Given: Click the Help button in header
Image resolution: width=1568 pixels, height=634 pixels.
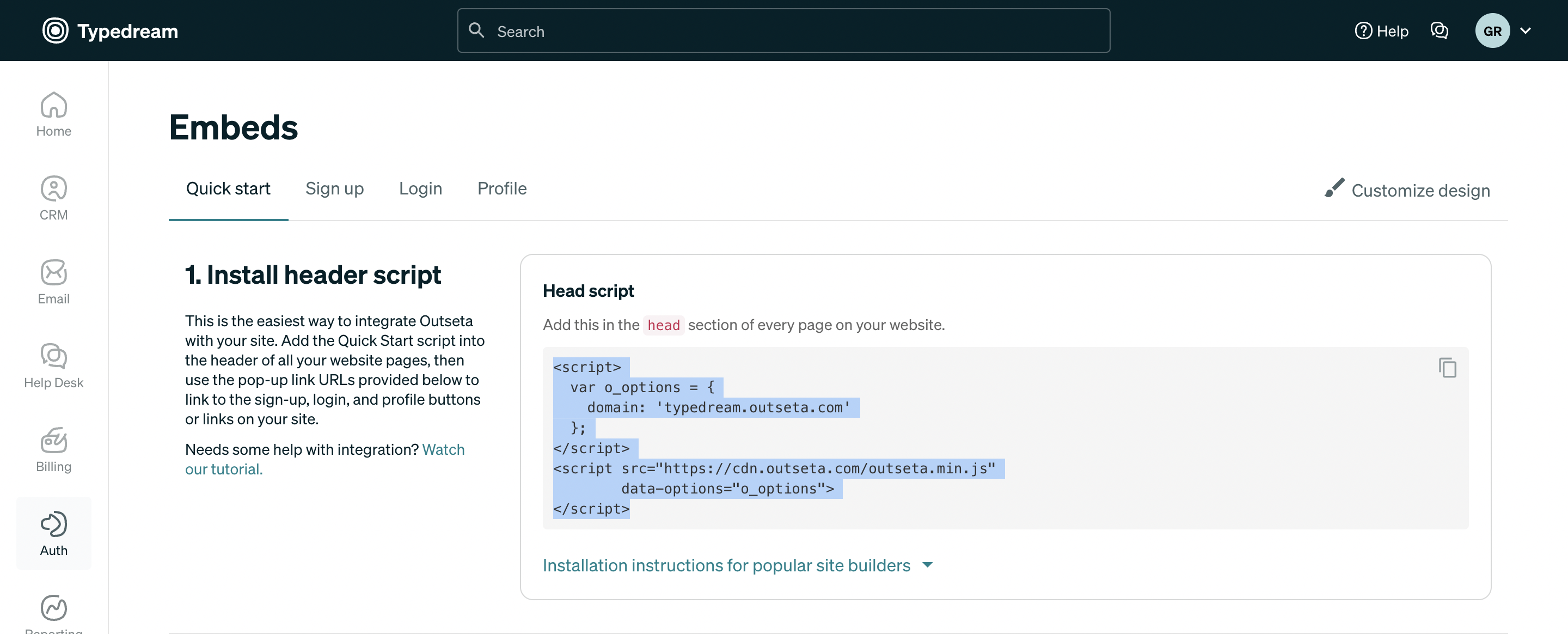Looking at the screenshot, I should click(x=1381, y=31).
